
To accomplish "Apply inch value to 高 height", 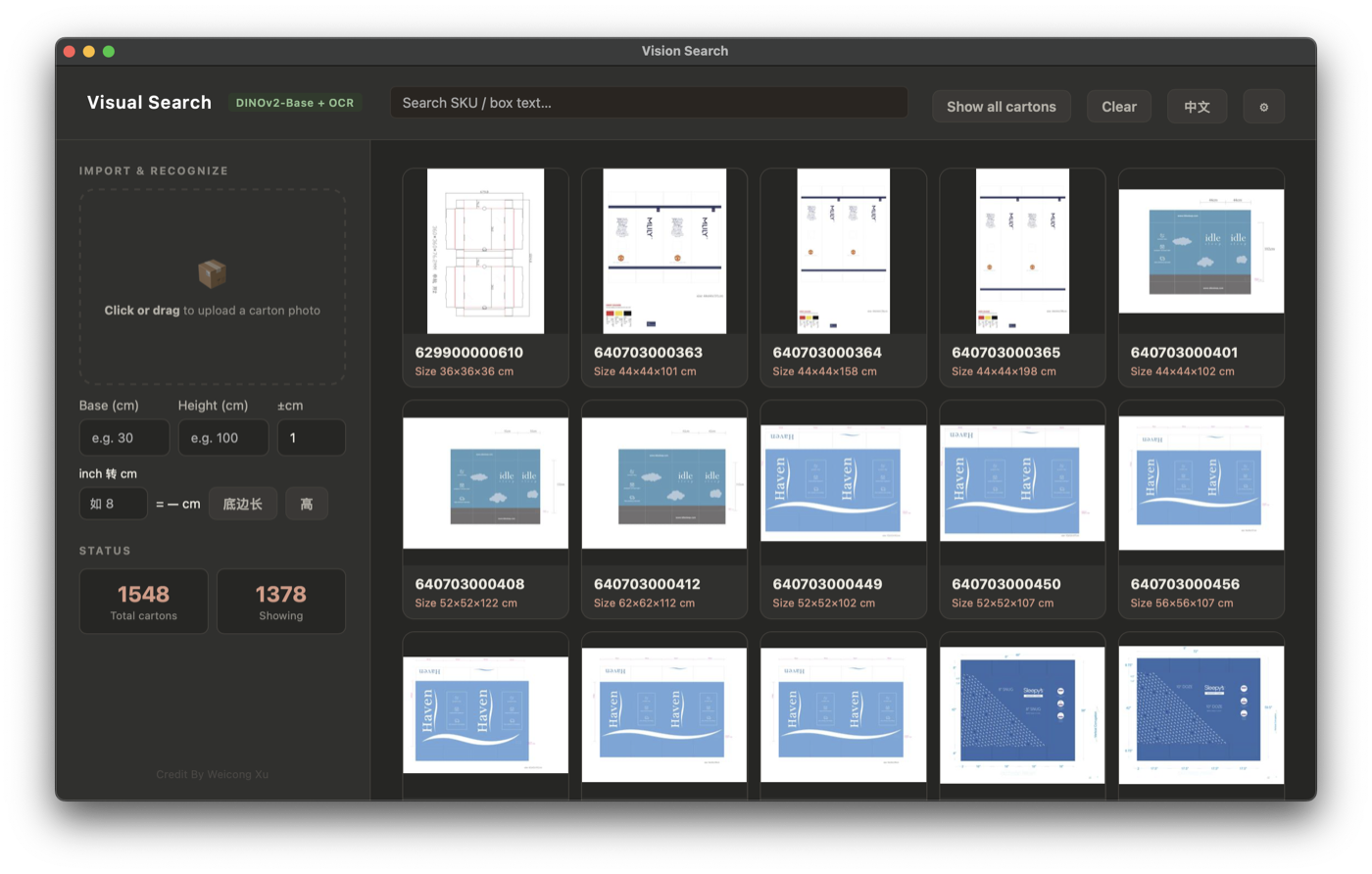I will [x=306, y=504].
